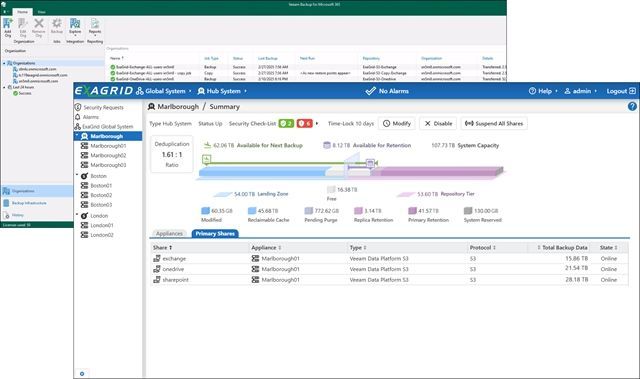The height and width of the screenshot is (379, 640).
Task: Click the onedrive share row
Action: pos(389,269)
